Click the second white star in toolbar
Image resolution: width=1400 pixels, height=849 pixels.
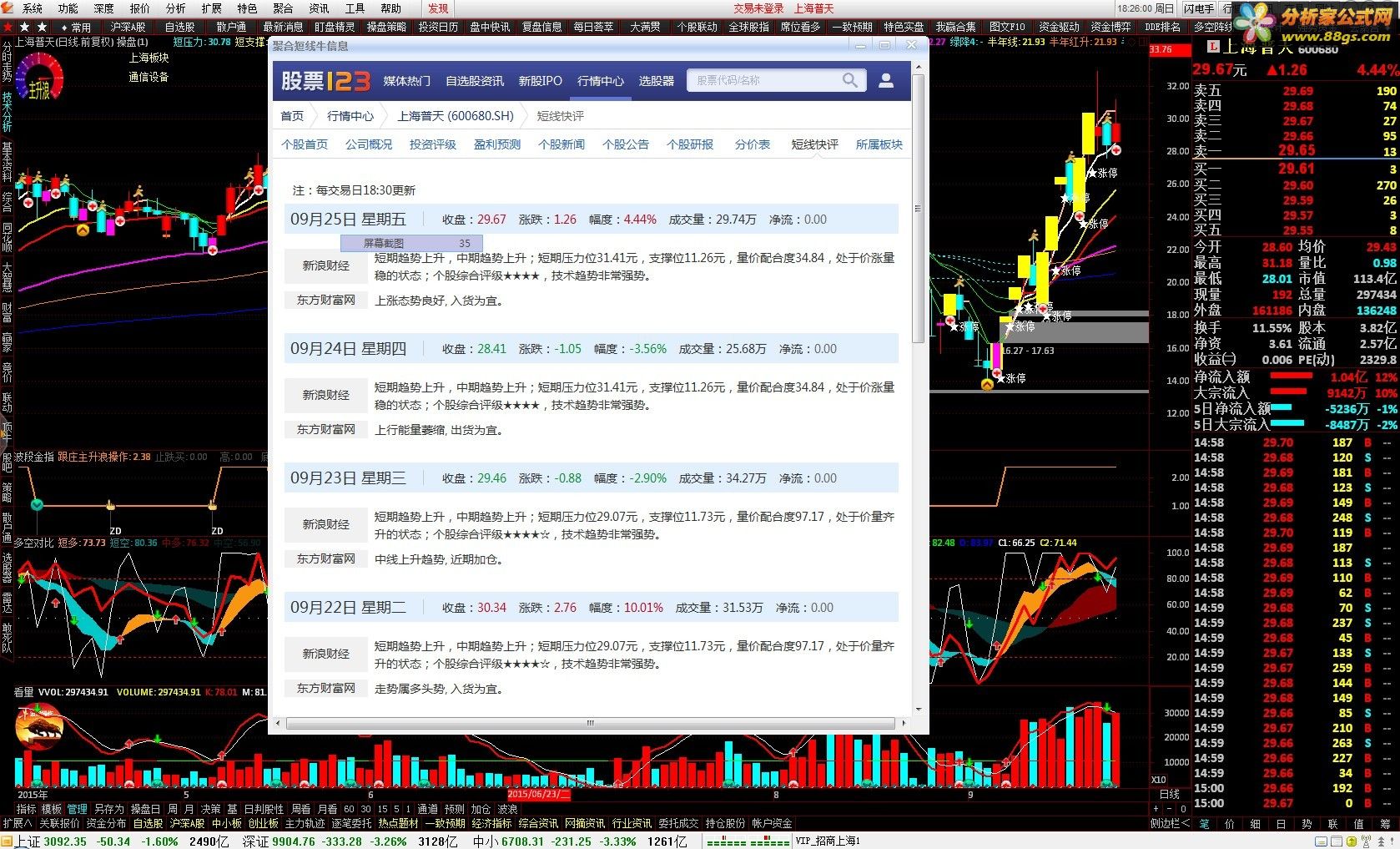click(43, 27)
